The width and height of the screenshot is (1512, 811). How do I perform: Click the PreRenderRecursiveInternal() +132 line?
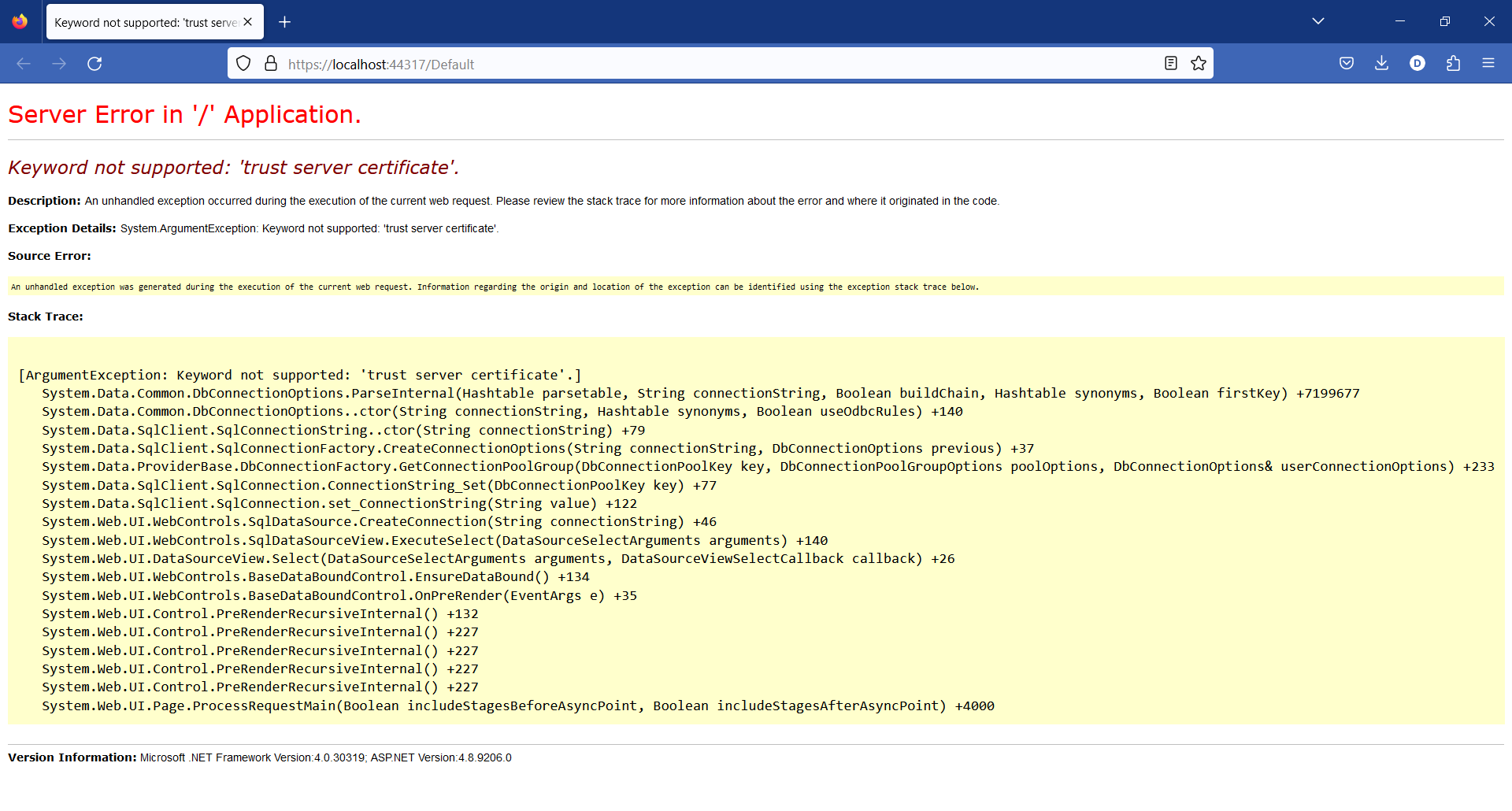tap(260, 614)
